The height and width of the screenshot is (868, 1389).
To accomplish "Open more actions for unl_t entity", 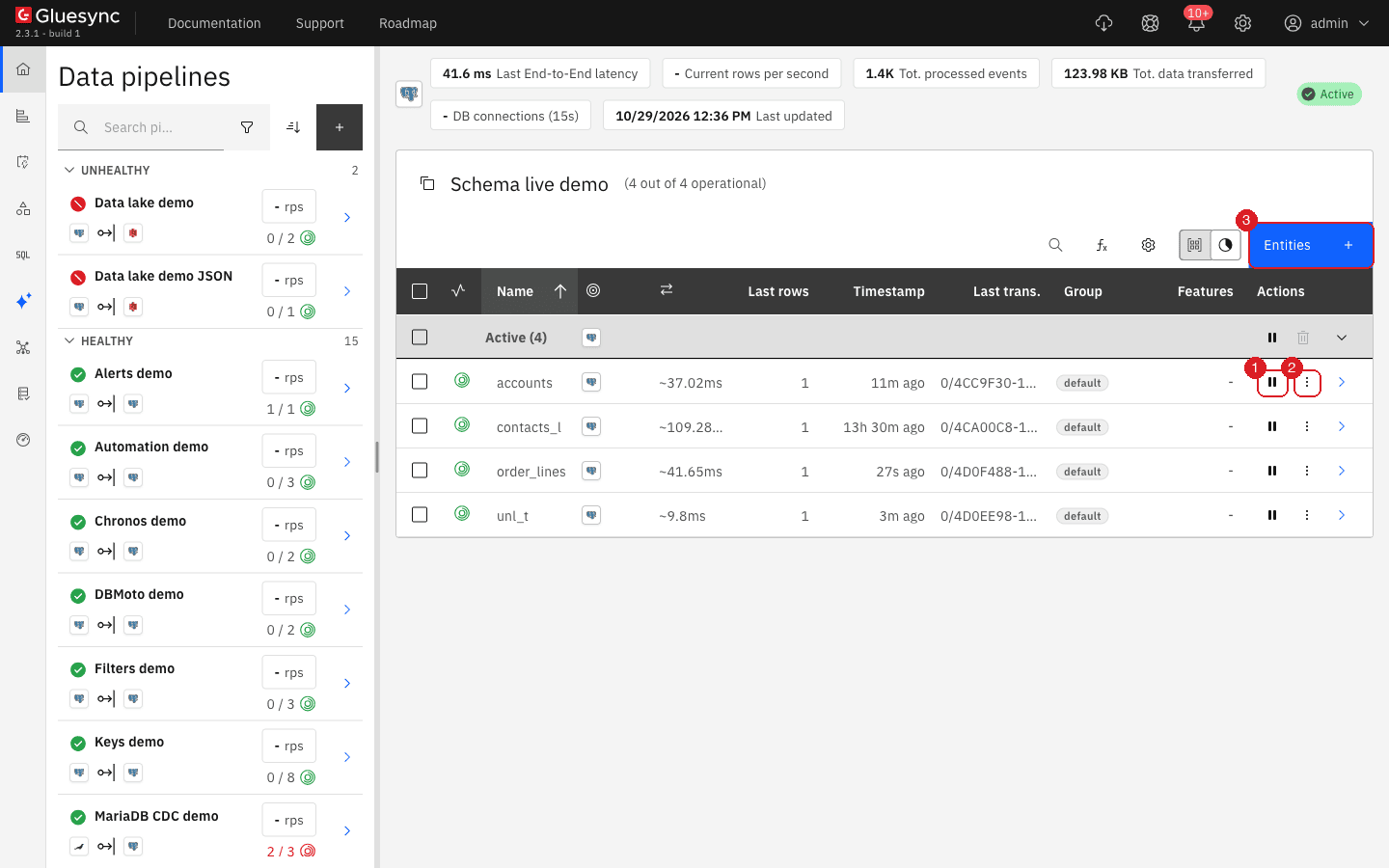I will tap(1307, 516).
